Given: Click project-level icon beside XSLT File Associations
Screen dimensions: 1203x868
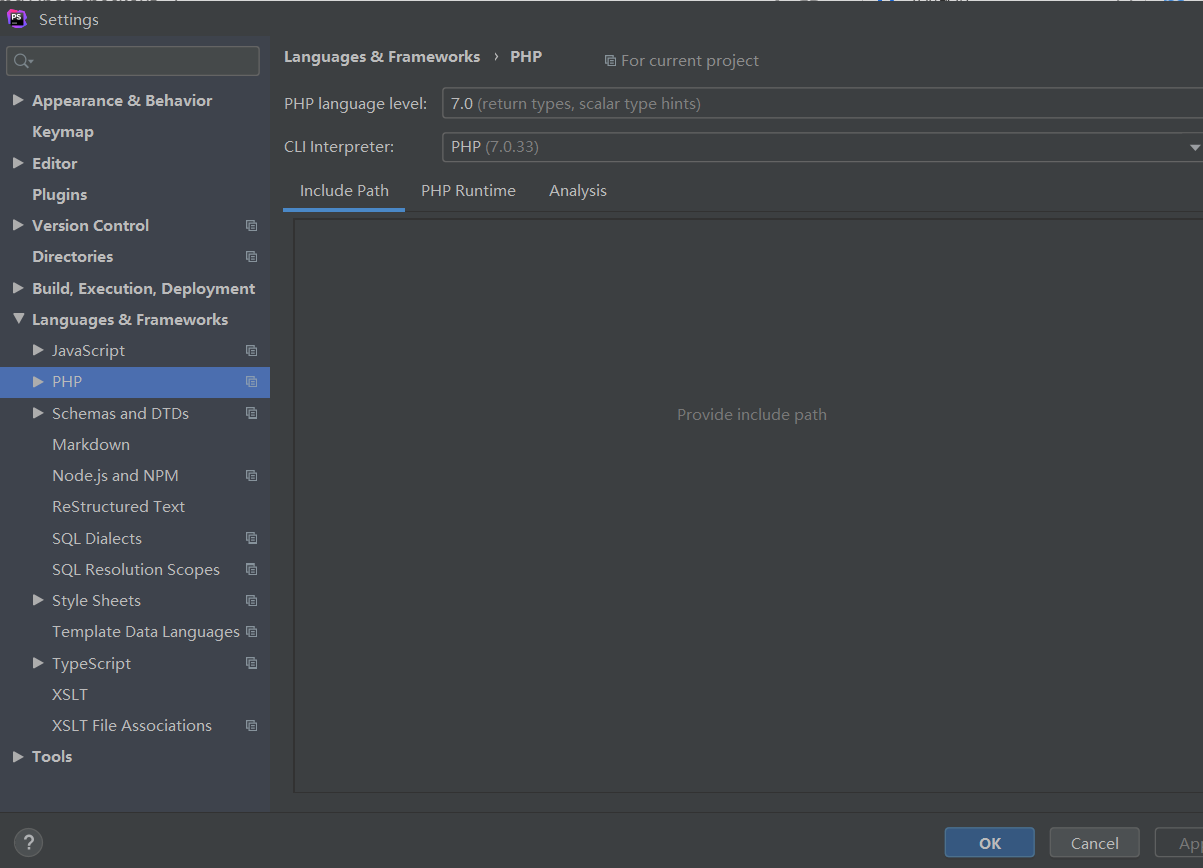Looking at the screenshot, I should [251, 726].
